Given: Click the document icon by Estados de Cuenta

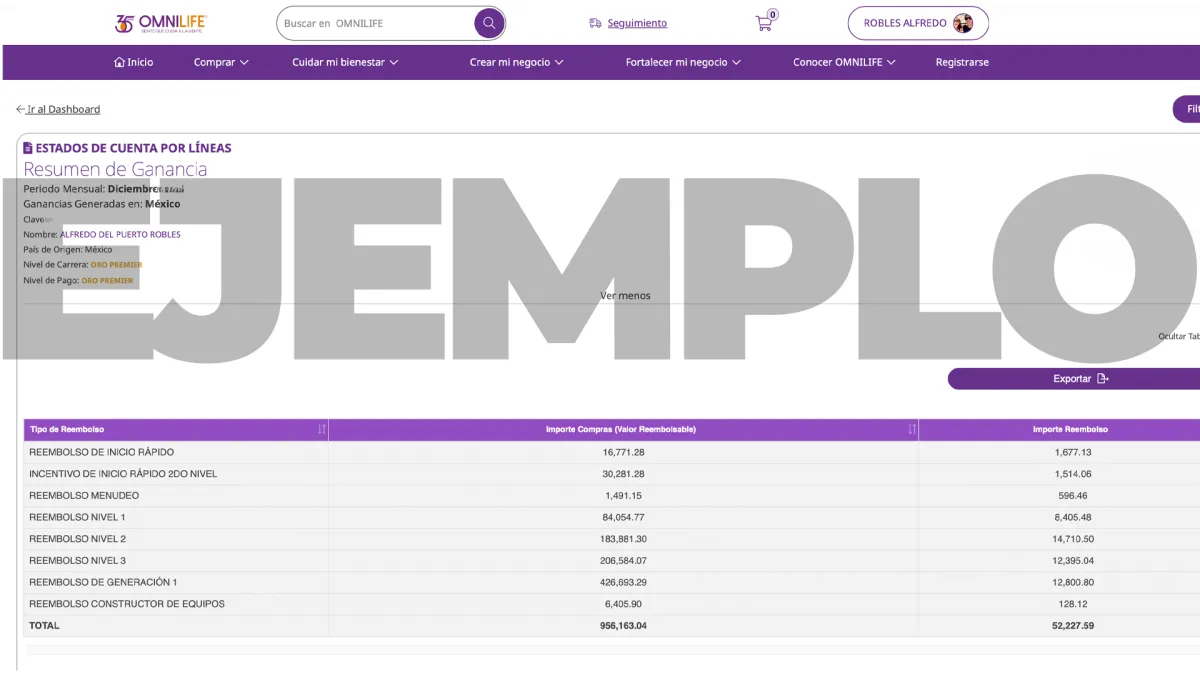Looking at the screenshot, I should point(28,148).
